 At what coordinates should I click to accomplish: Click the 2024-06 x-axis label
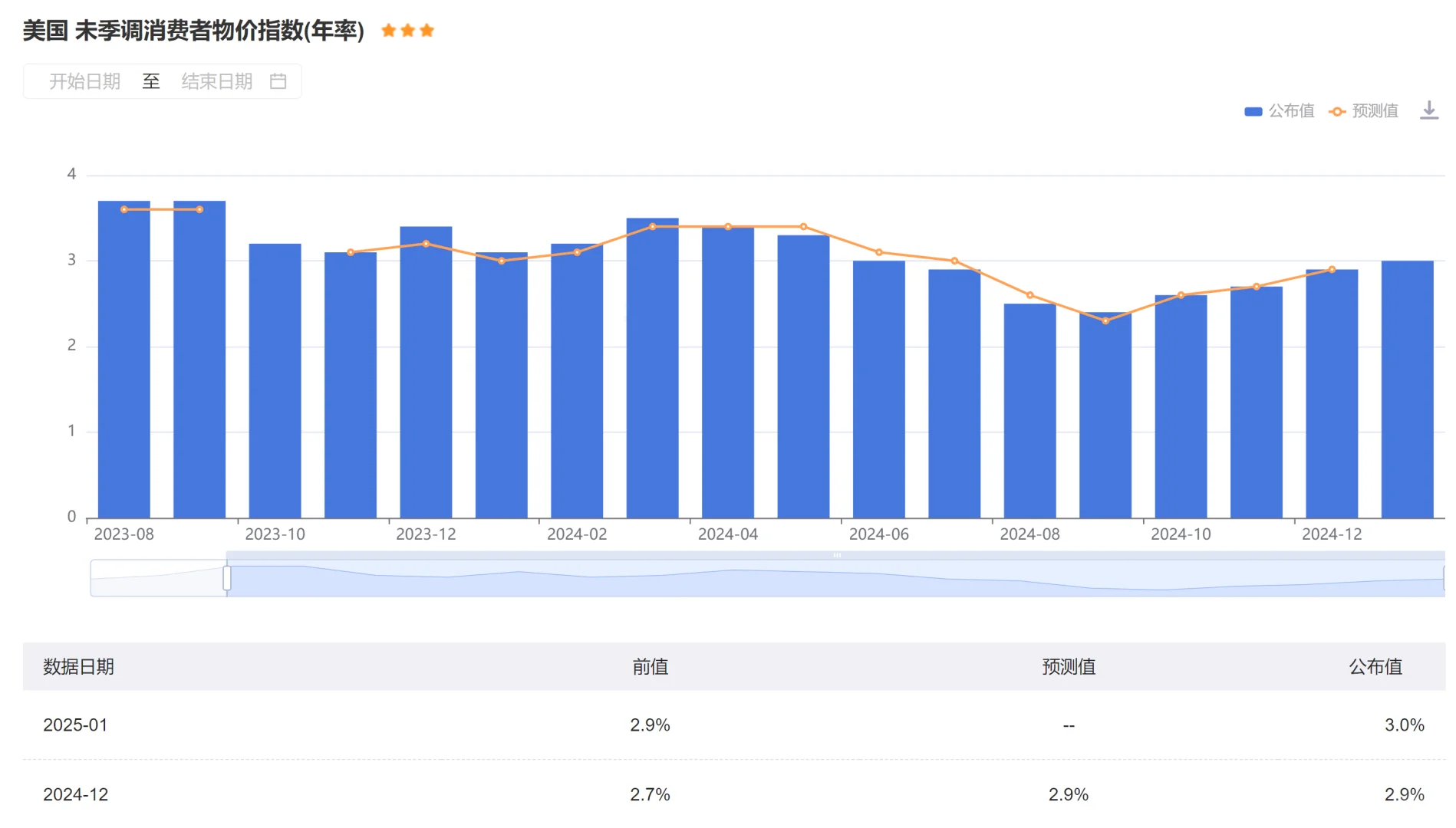(x=879, y=534)
